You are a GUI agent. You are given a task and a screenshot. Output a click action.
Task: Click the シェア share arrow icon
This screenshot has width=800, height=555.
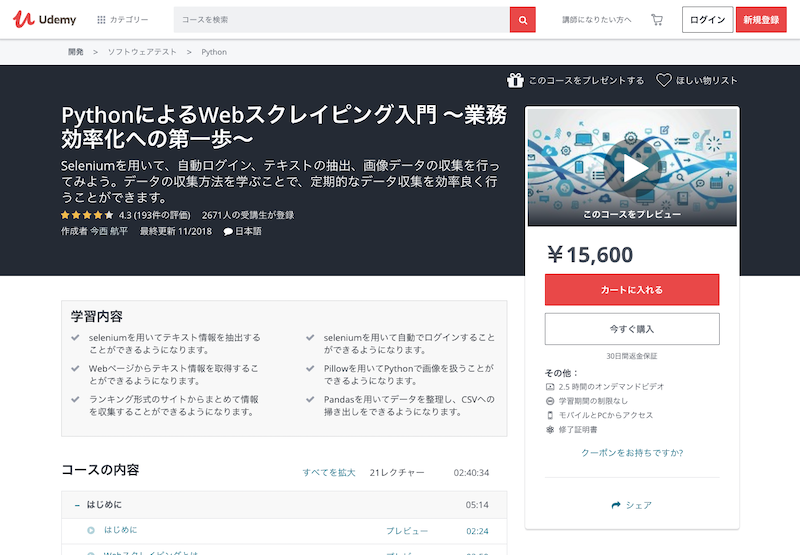616,505
